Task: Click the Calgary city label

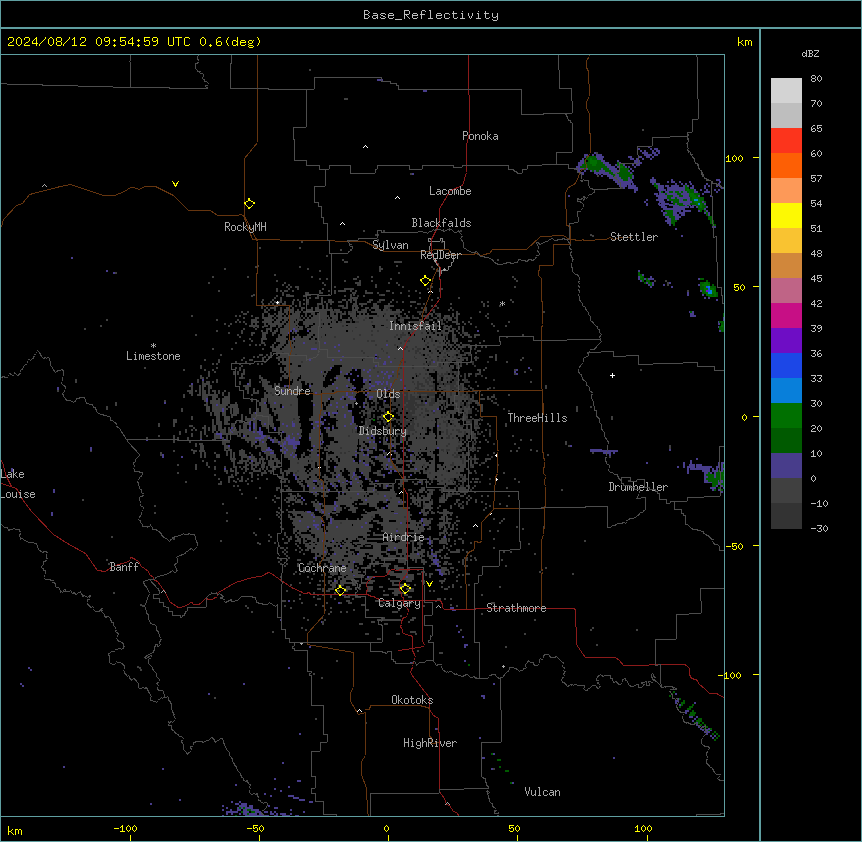Action: (x=399, y=603)
